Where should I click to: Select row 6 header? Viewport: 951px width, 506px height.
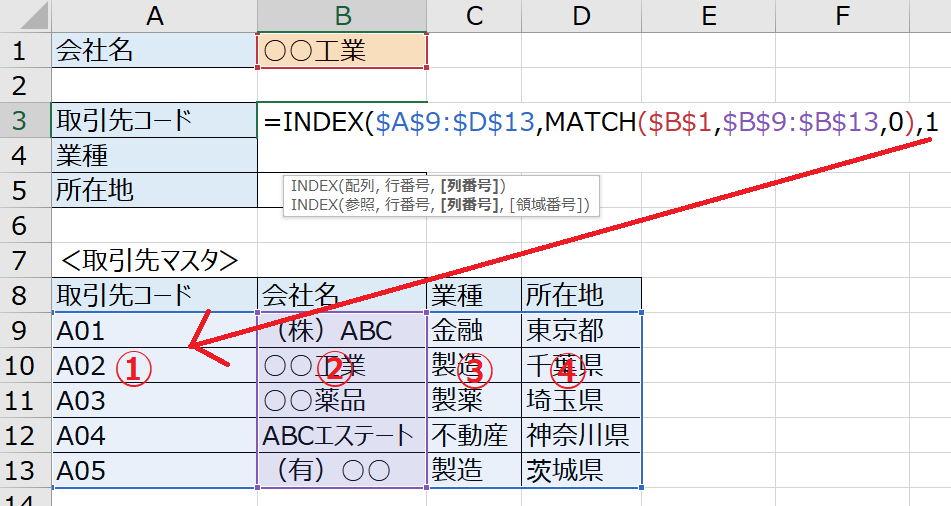(25, 226)
